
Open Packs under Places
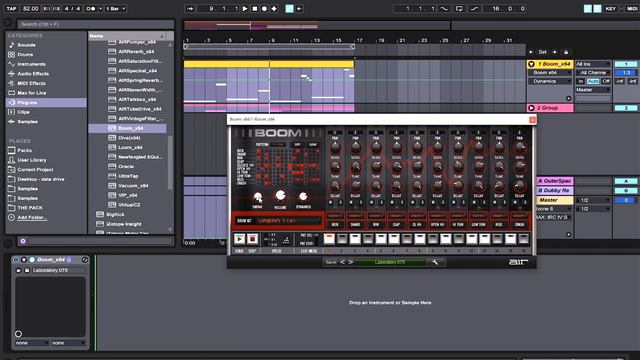pyautogui.click(x=24, y=150)
